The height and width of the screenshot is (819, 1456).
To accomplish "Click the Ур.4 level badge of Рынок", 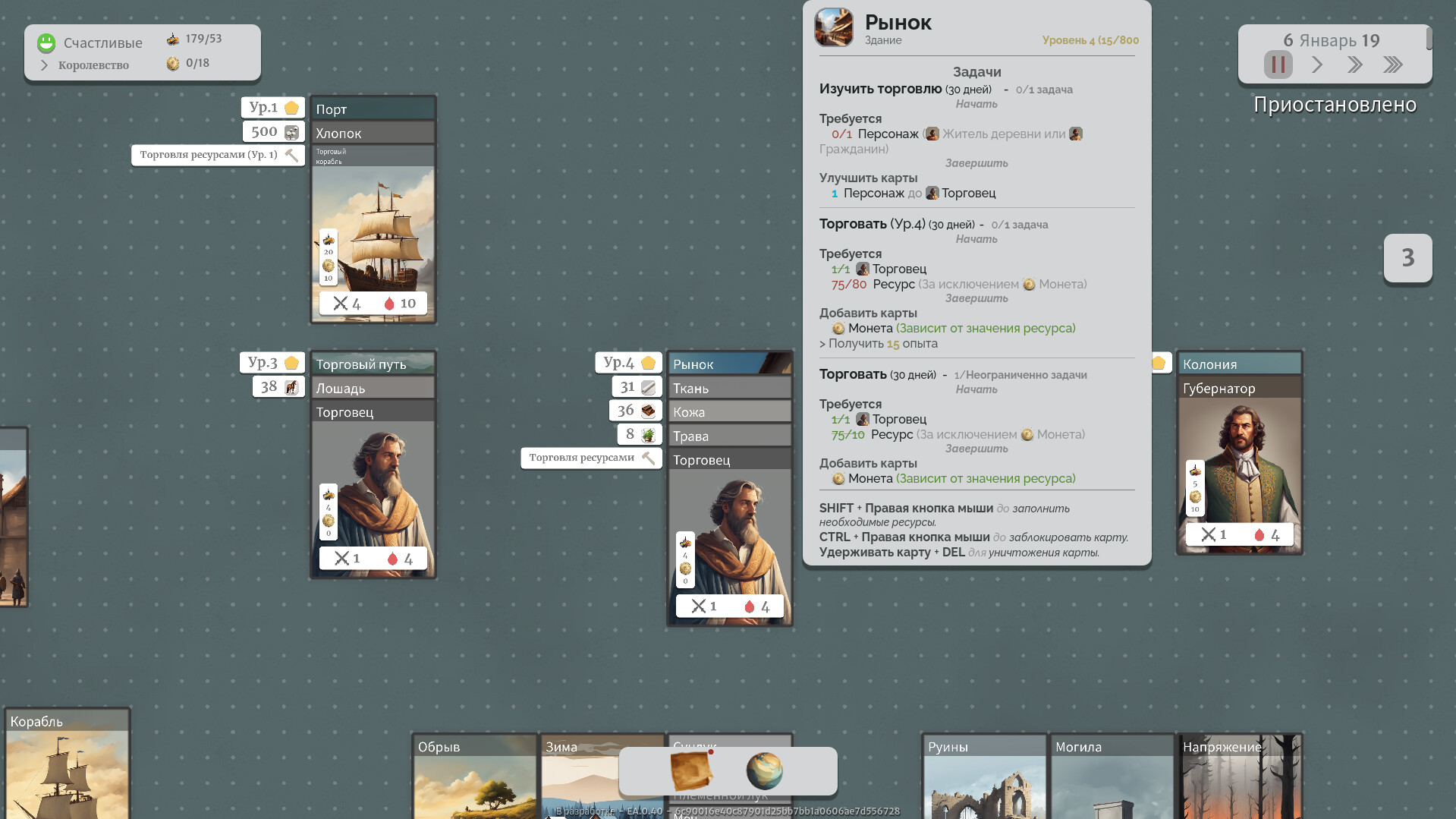I will coord(628,362).
